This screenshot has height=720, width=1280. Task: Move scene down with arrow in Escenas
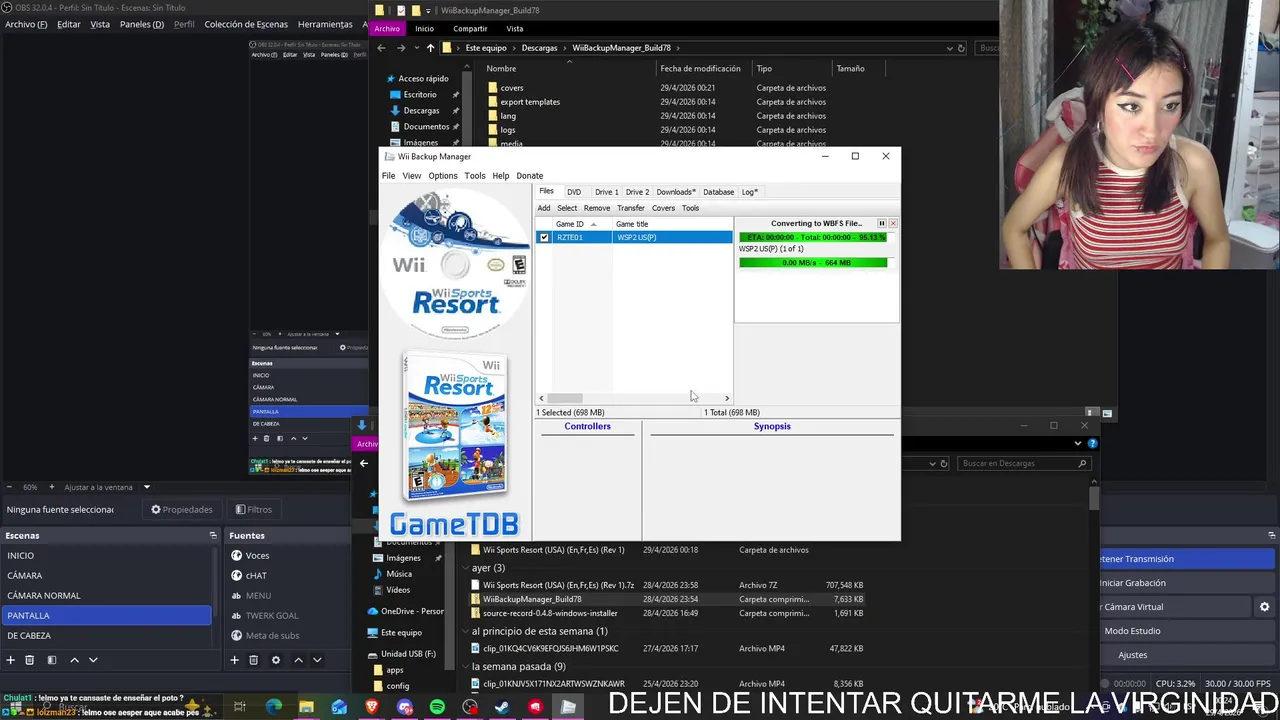click(x=93, y=660)
